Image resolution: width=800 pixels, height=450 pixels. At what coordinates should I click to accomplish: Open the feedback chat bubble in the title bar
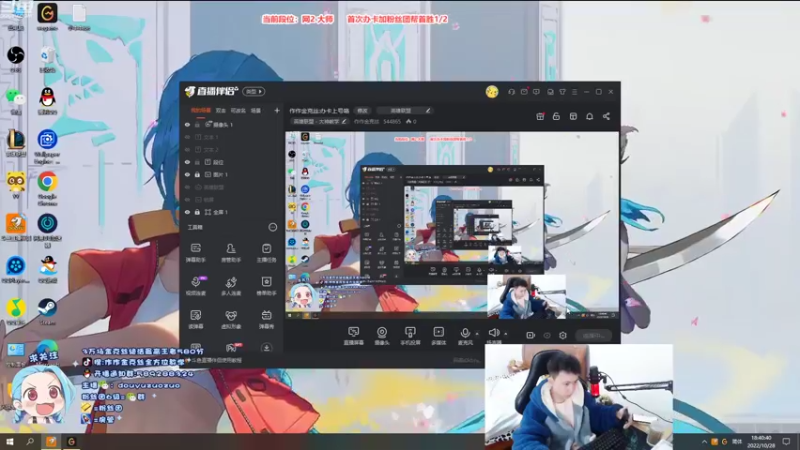(x=536, y=92)
